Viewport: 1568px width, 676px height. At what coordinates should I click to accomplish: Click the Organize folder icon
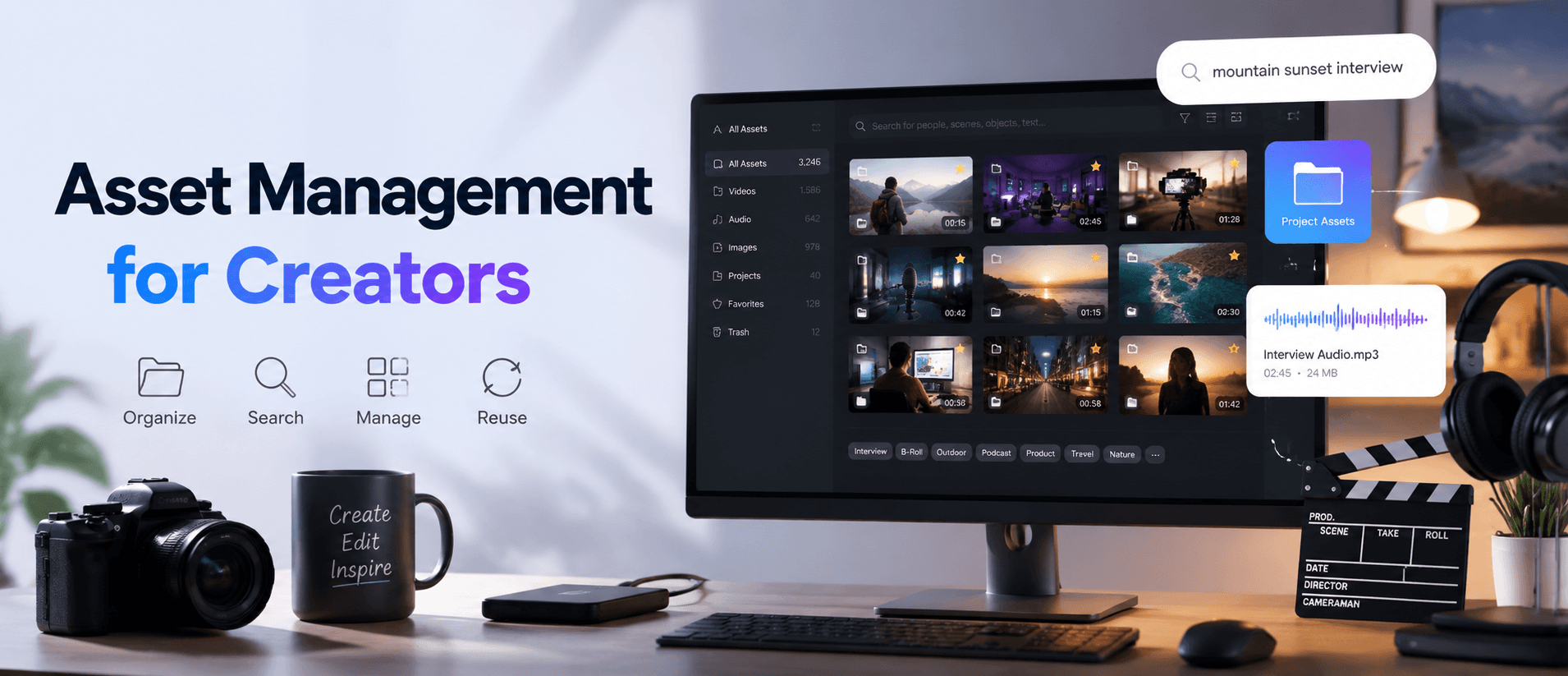click(x=160, y=377)
